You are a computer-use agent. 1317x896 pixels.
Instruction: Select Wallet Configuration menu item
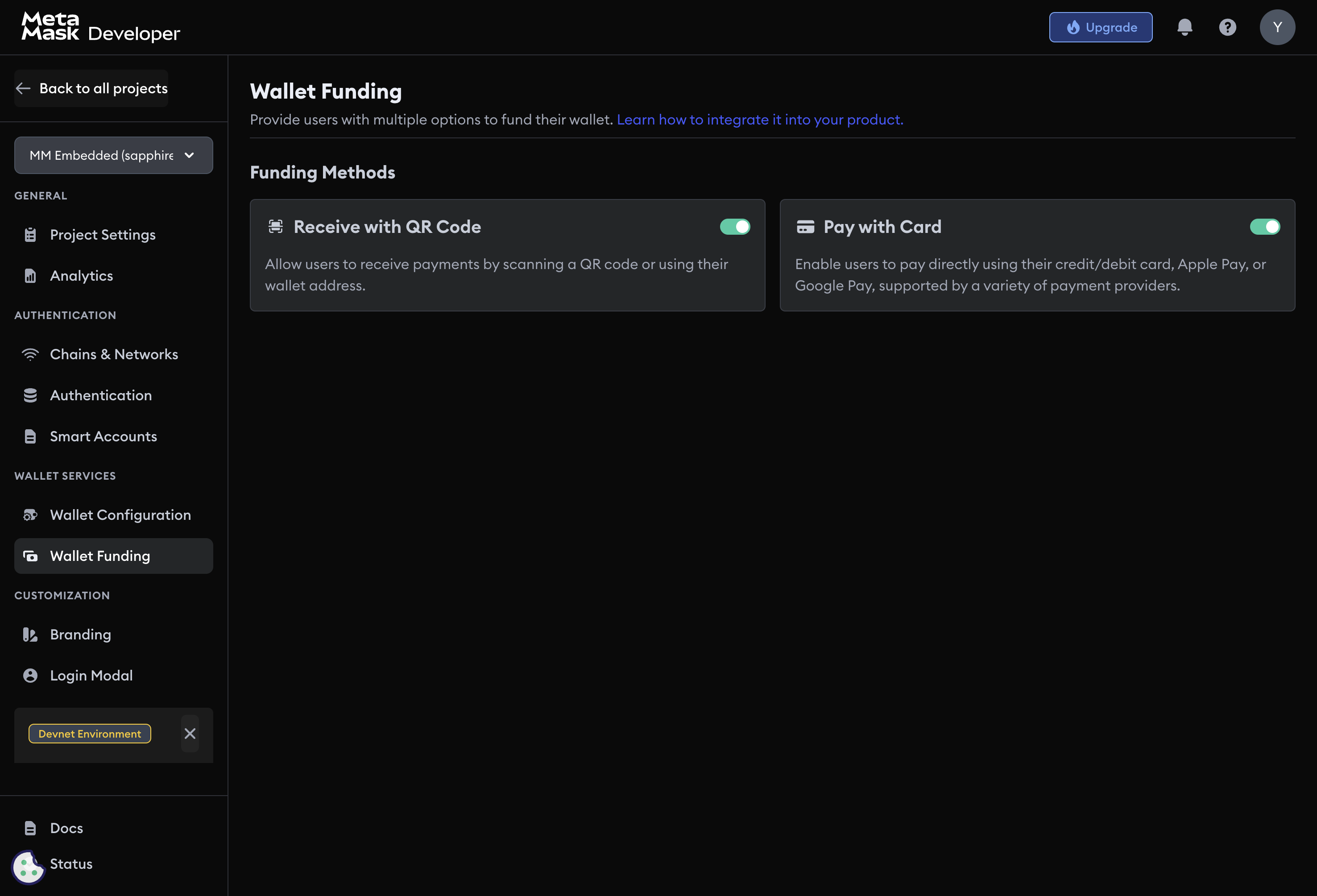pyautogui.click(x=113, y=515)
